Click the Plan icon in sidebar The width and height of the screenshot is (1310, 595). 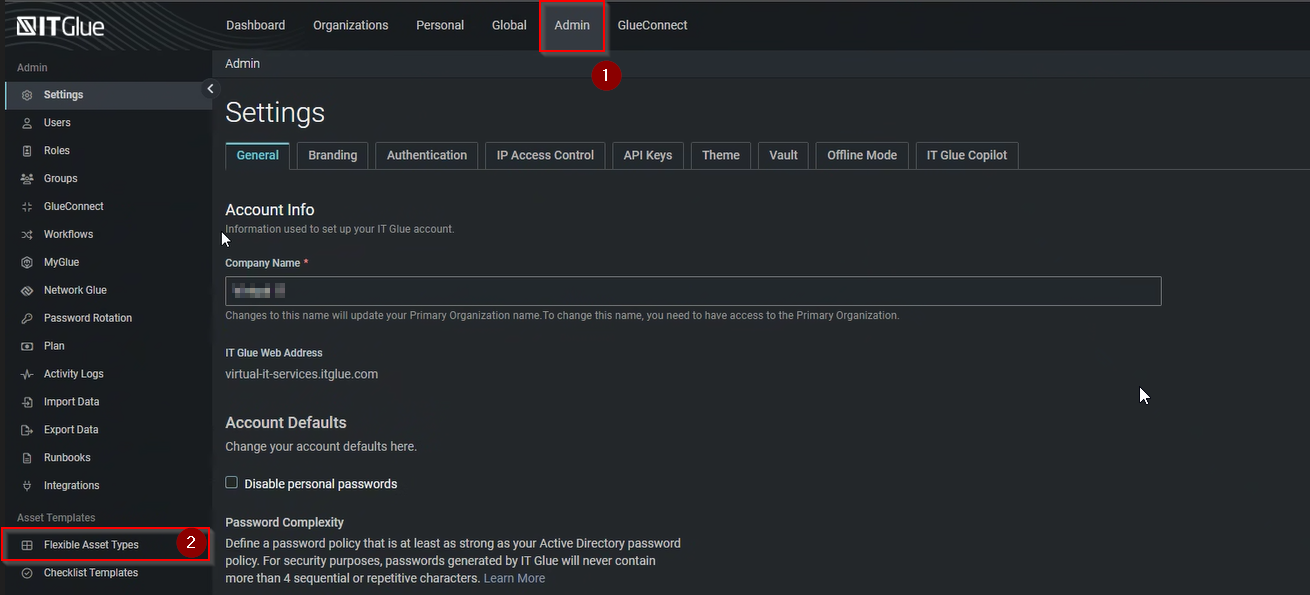tap(27, 346)
